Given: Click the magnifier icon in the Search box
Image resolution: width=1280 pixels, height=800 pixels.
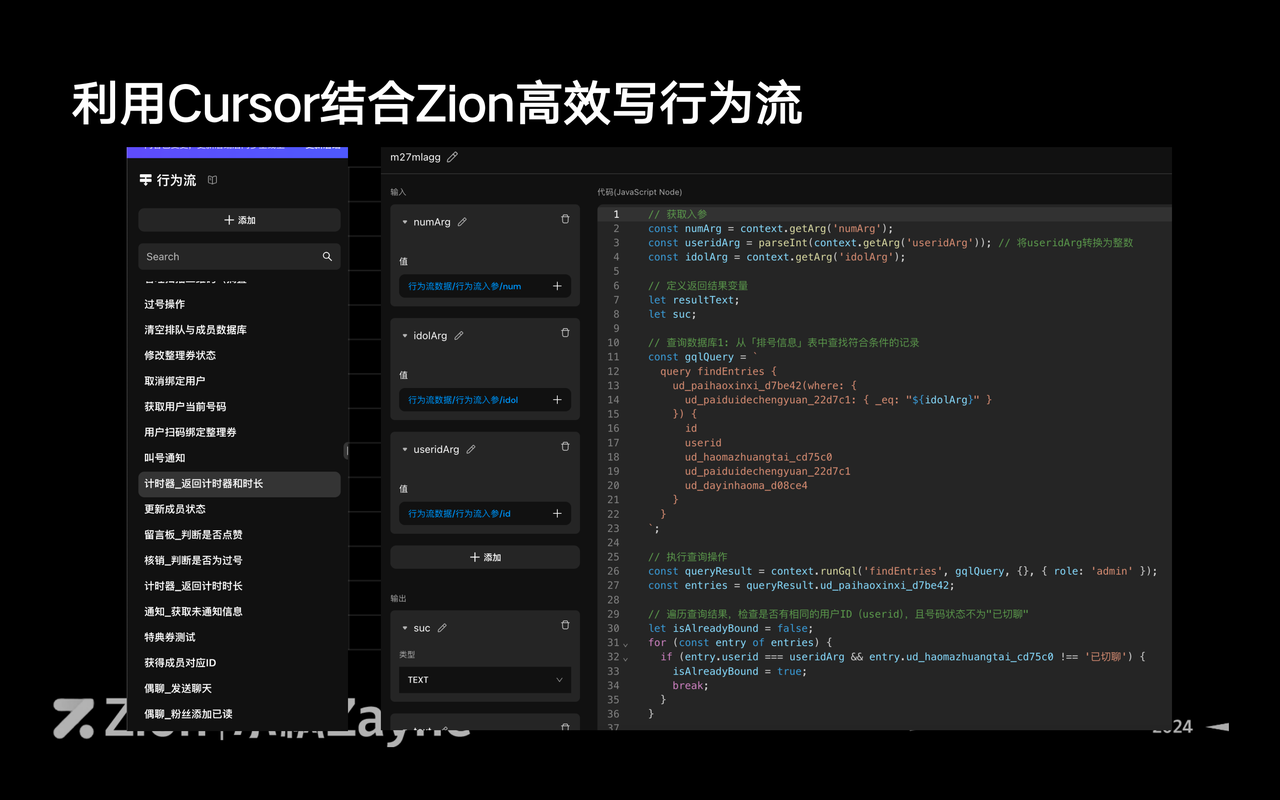Looking at the screenshot, I should coord(327,257).
